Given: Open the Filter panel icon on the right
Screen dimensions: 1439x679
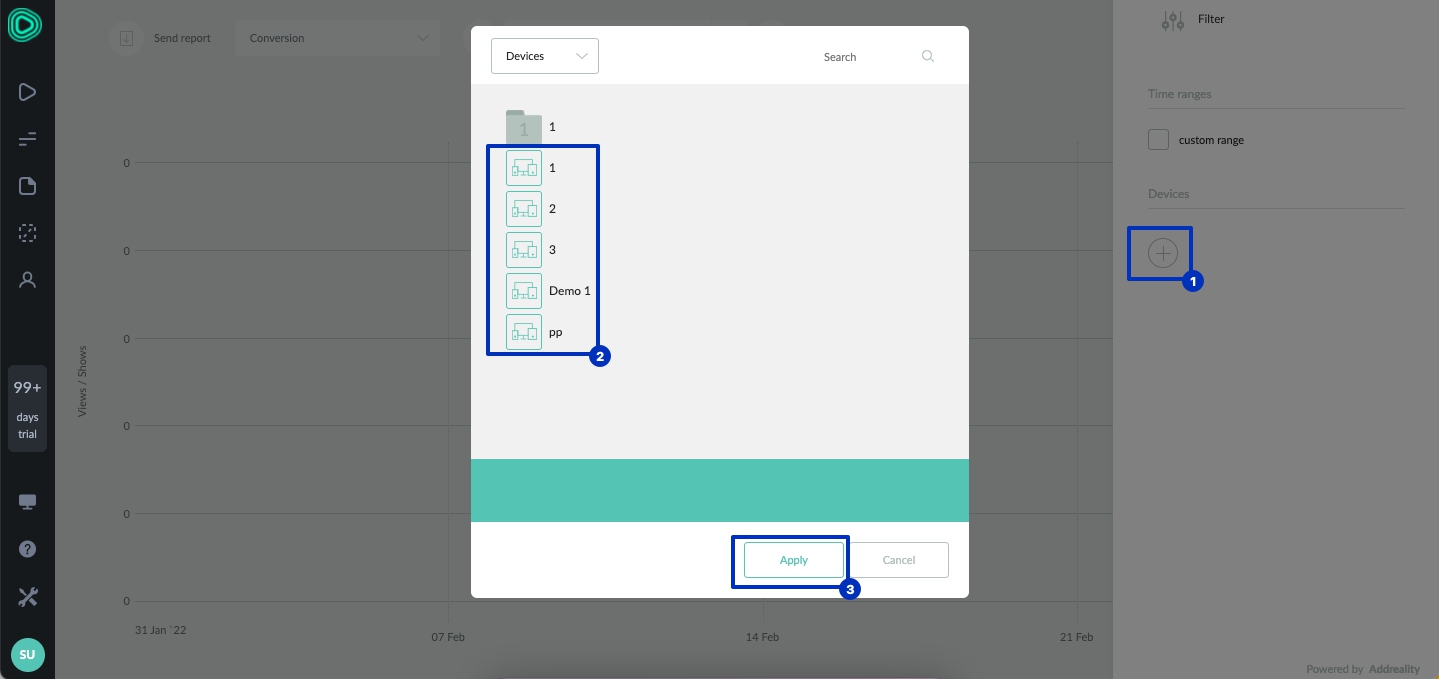Looking at the screenshot, I should click(x=1173, y=19).
